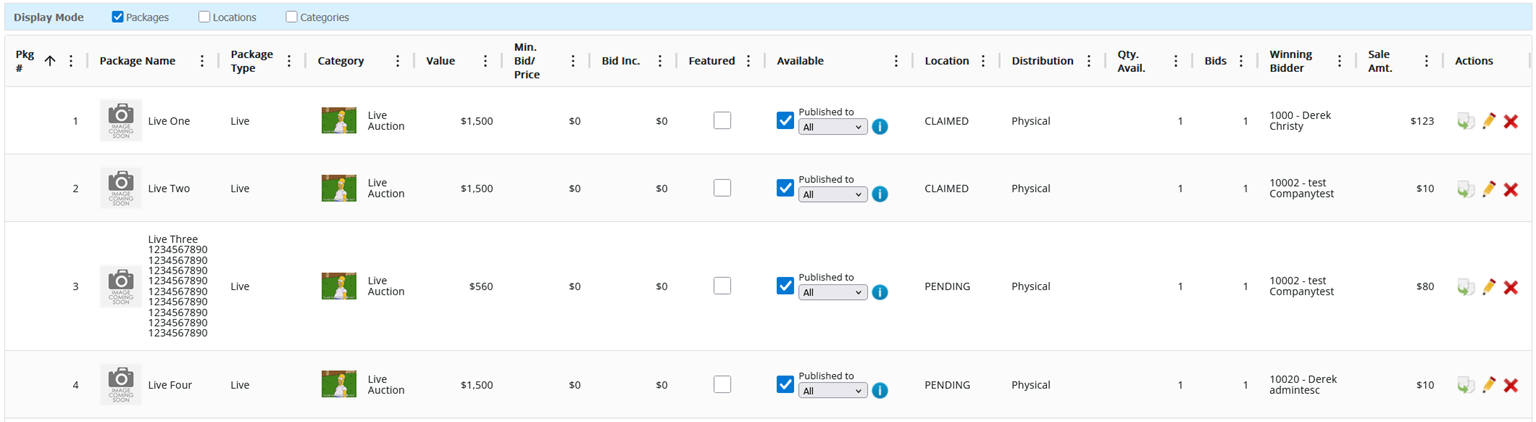Open Published to dropdown for Live Four
The image size is (1536, 422).
coord(832,391)
